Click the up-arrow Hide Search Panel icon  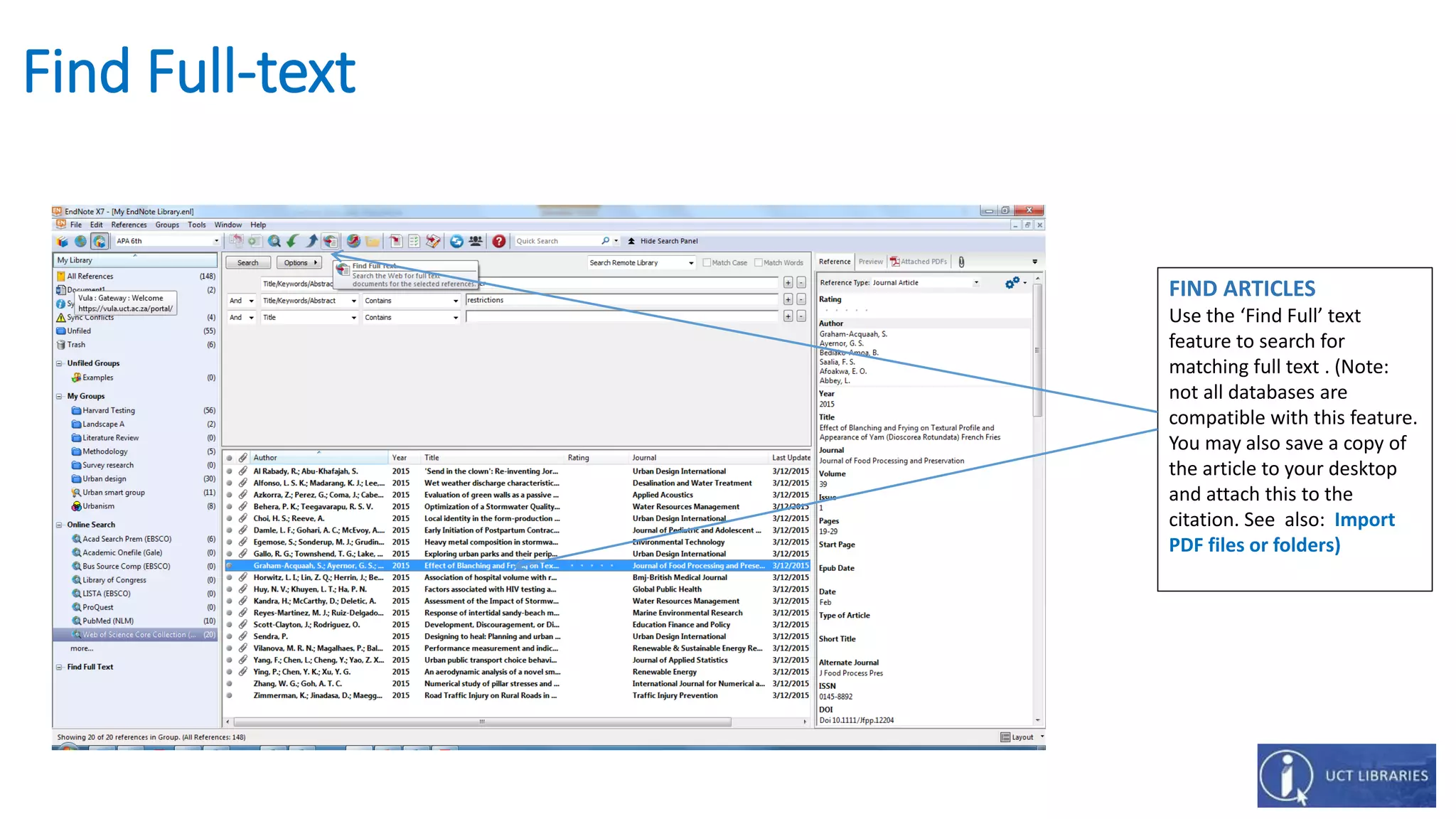click(x=631, y=241)
